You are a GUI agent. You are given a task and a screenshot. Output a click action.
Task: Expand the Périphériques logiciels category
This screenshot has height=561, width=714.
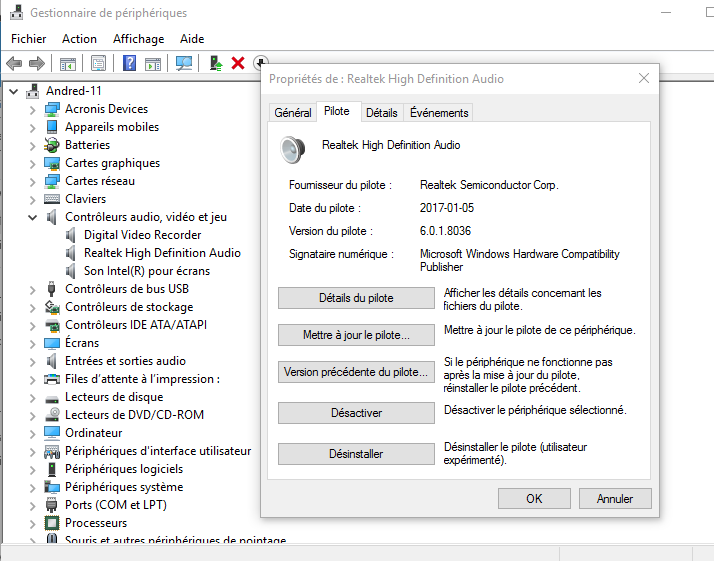click(32, 470)
